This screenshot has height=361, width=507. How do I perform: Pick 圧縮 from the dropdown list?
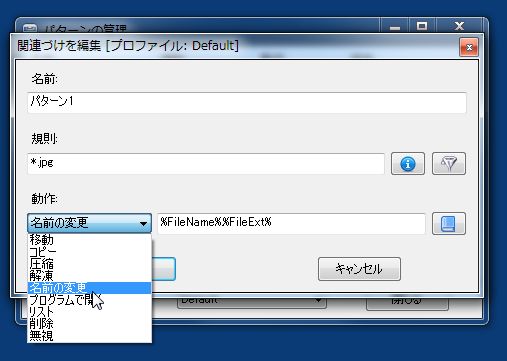(89, 264)
